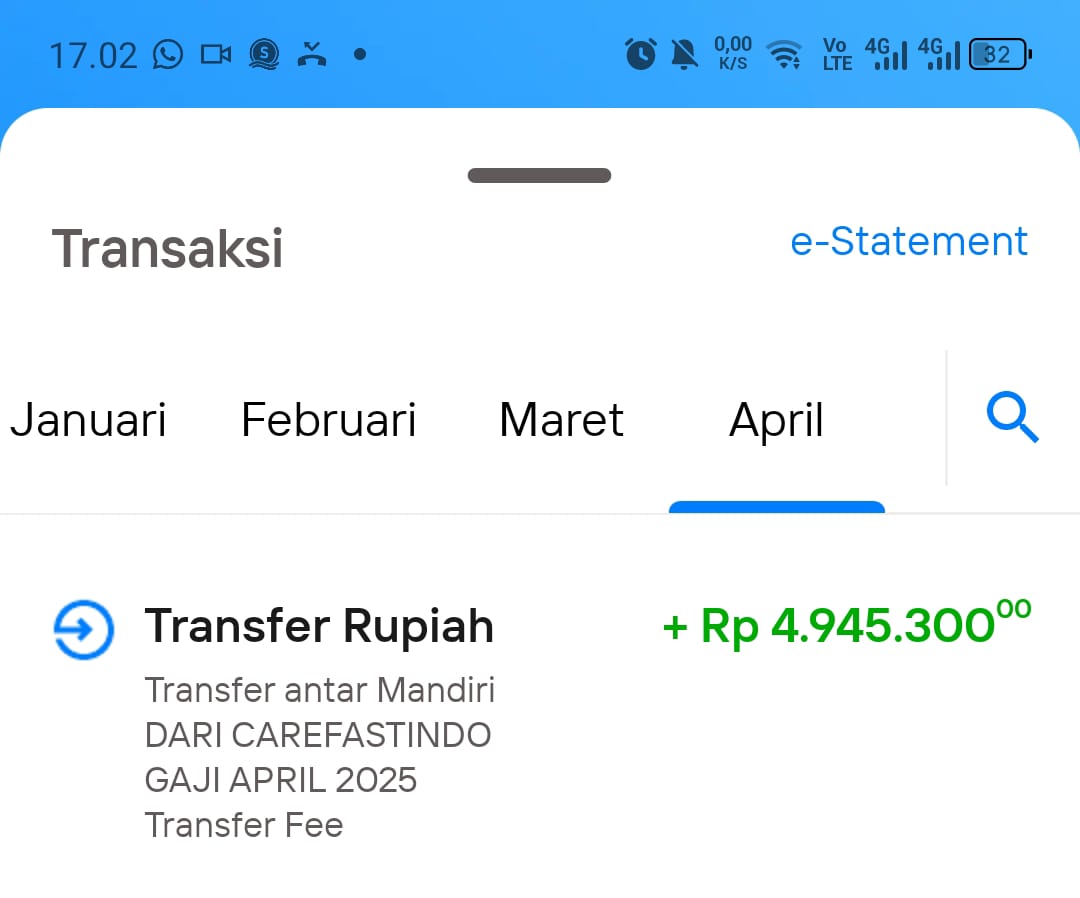Tap the + Rp 4.945.300 amount
This screenshot has height=898, width=1080.
pos(847,625)
